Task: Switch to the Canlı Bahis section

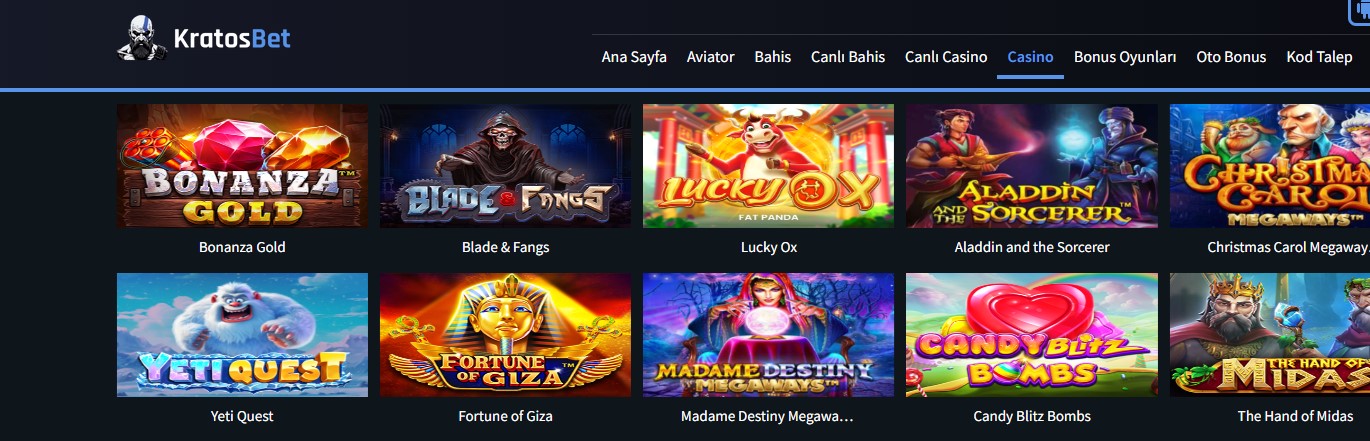Action: coord(848,57)
